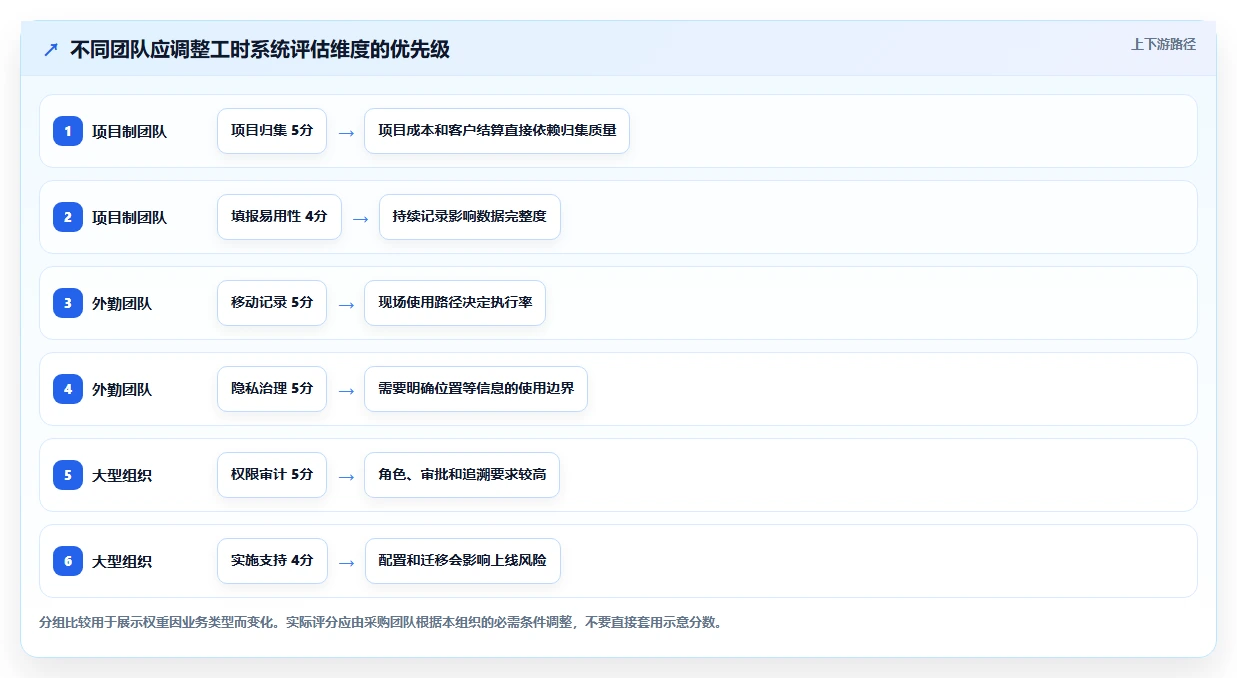
Task: Click the 需要明确位置等信息的使用边界 box
Action: [x=476, y=389]
